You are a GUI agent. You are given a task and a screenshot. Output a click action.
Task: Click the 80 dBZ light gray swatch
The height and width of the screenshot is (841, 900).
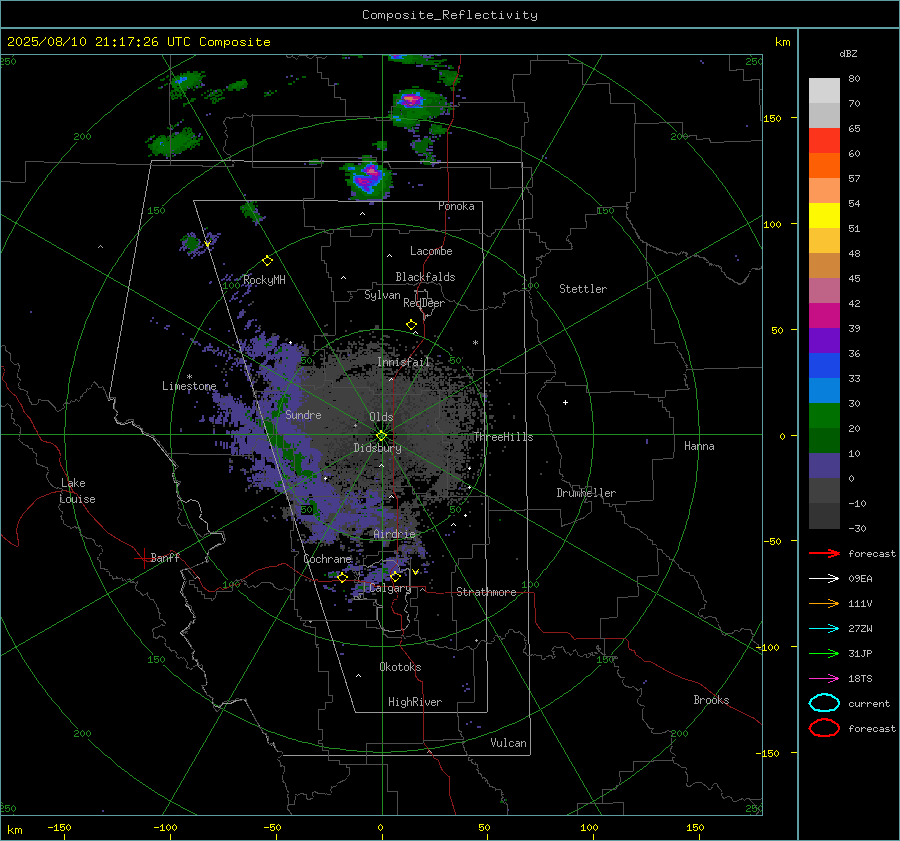coord(824,90)
